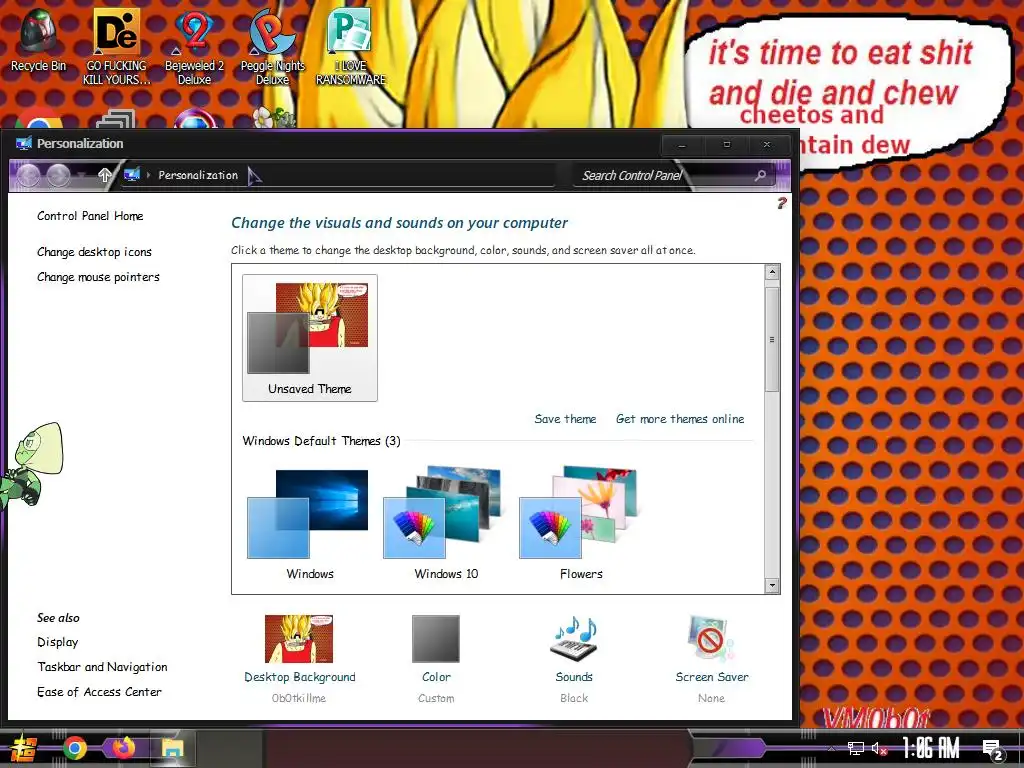
Task: Open the Recycle Bin desktop icon
Action: (x=39, y=39)
